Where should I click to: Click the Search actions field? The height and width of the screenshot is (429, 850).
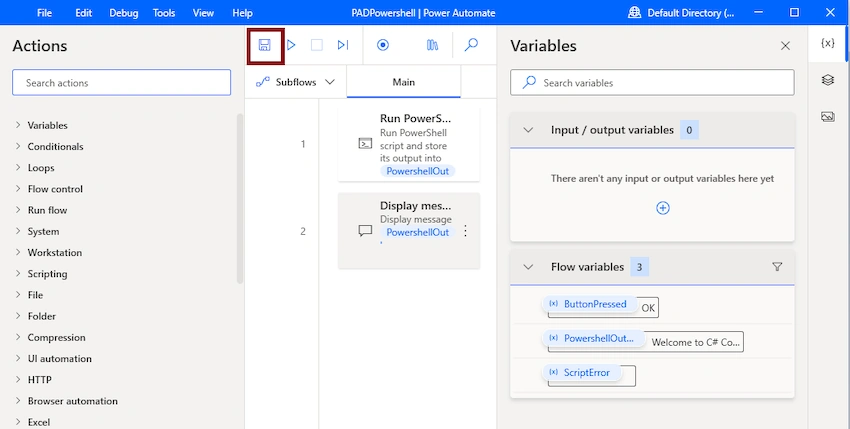tap(121, 82)
